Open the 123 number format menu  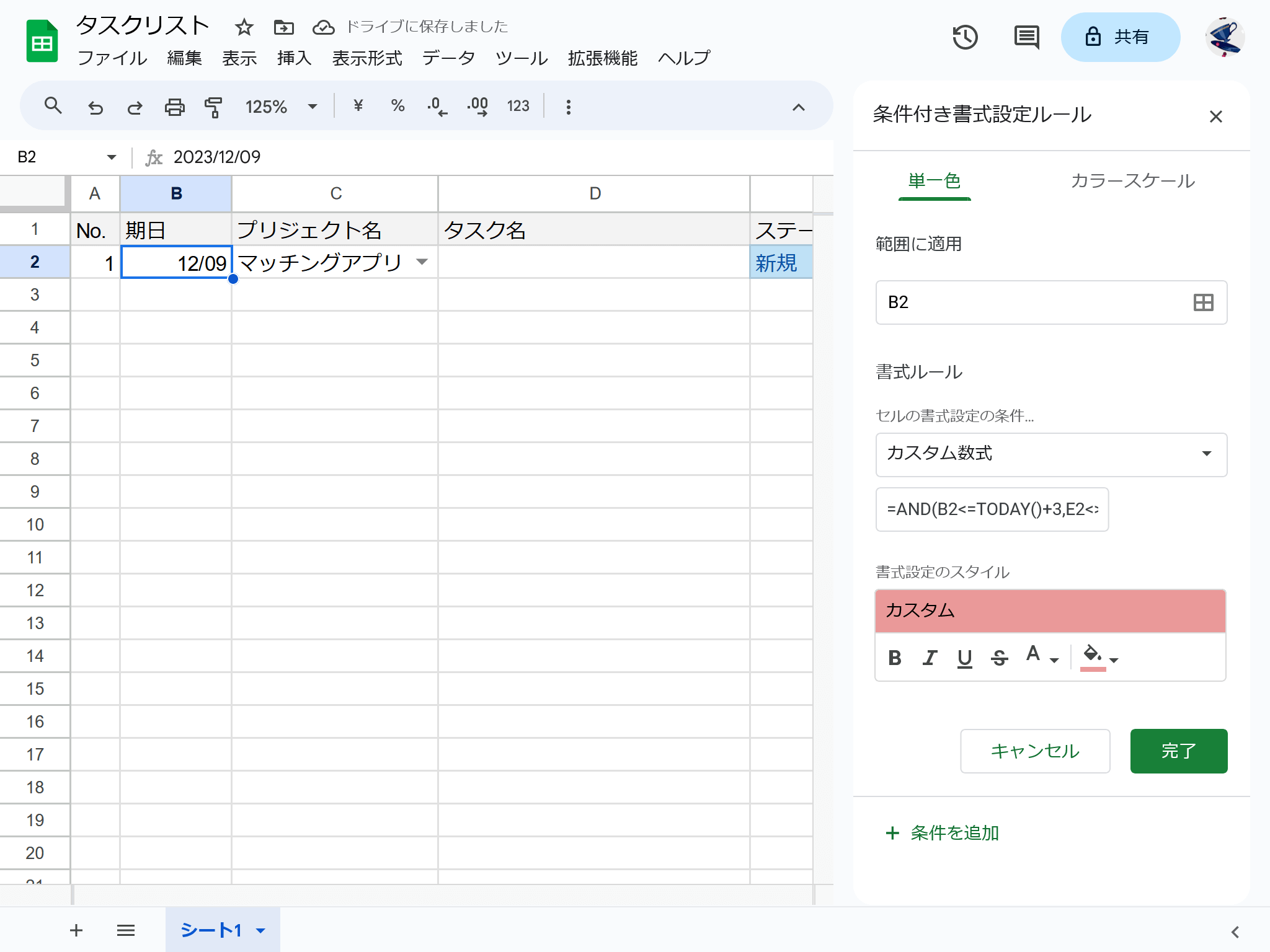[518, 106]
